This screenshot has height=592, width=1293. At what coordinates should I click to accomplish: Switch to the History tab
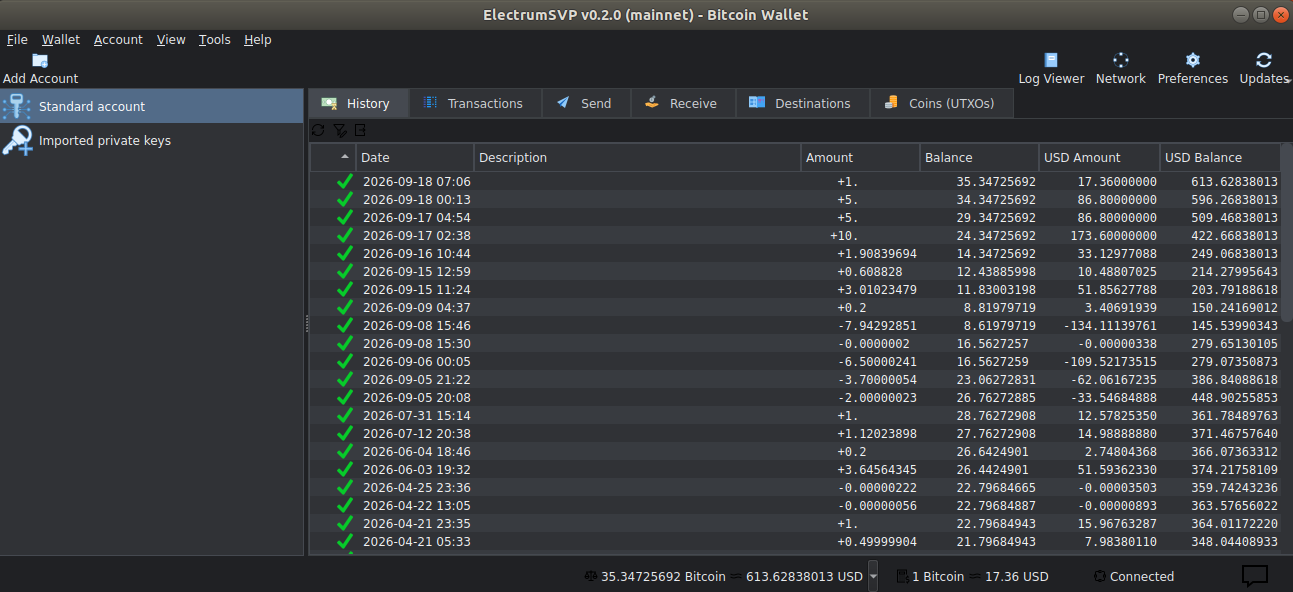(x=358, y=103)
